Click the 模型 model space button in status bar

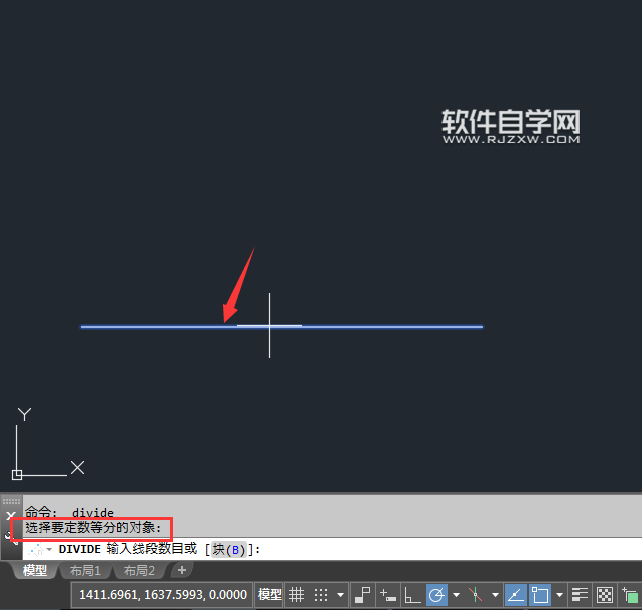click(269, 594)
